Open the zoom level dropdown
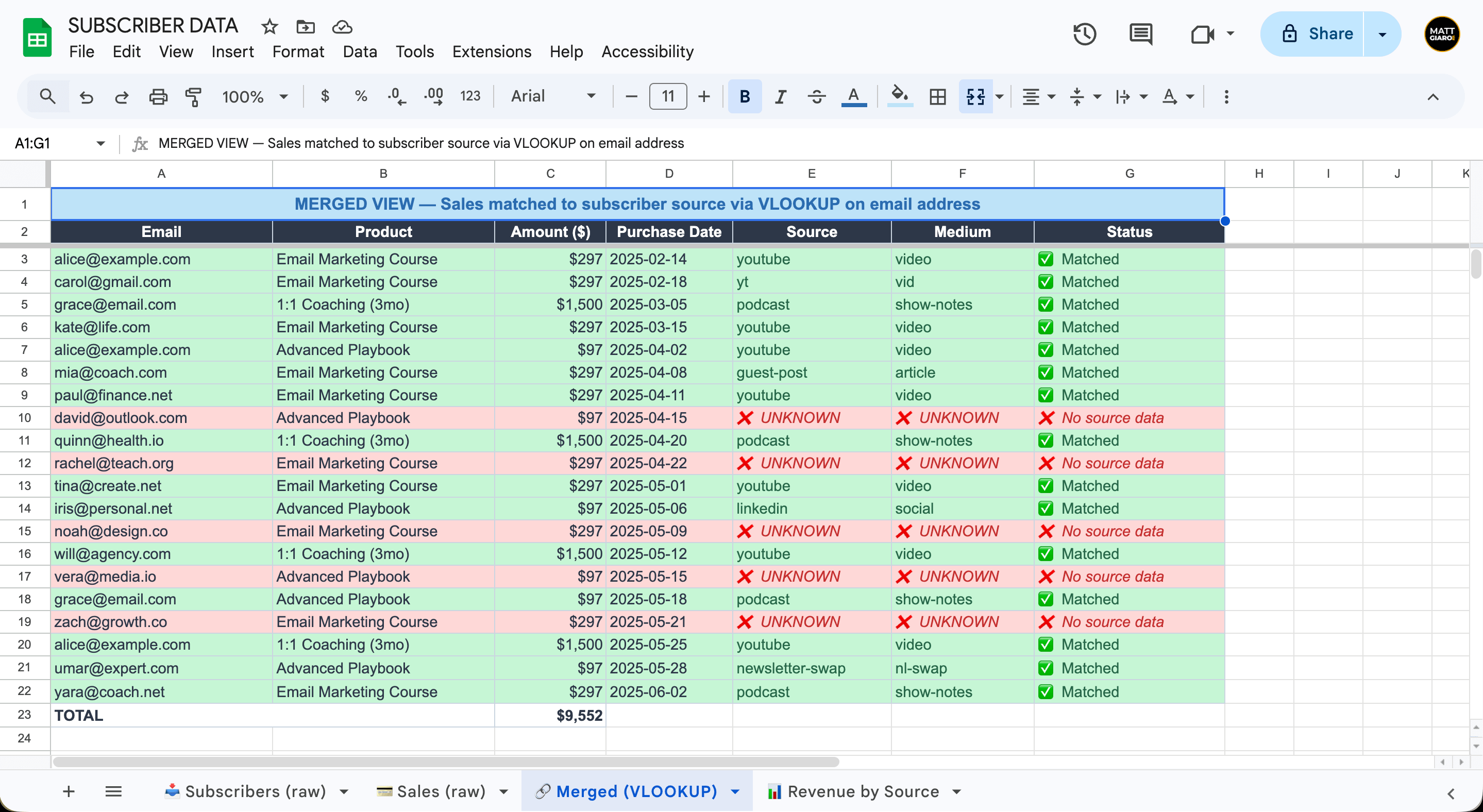The image size is (1483, 812). click(255, 96)
